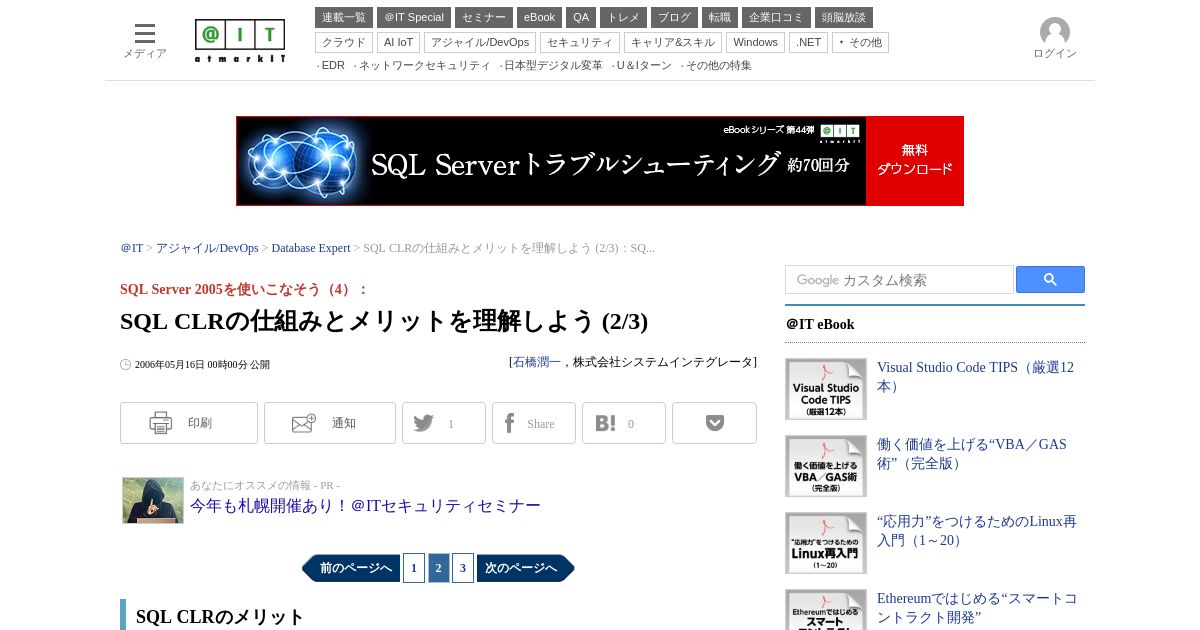Image resolution: width=1200 pixels, height=630 pixels.
Task: Select the キャリア&スキル category
Action: [673, 42]
